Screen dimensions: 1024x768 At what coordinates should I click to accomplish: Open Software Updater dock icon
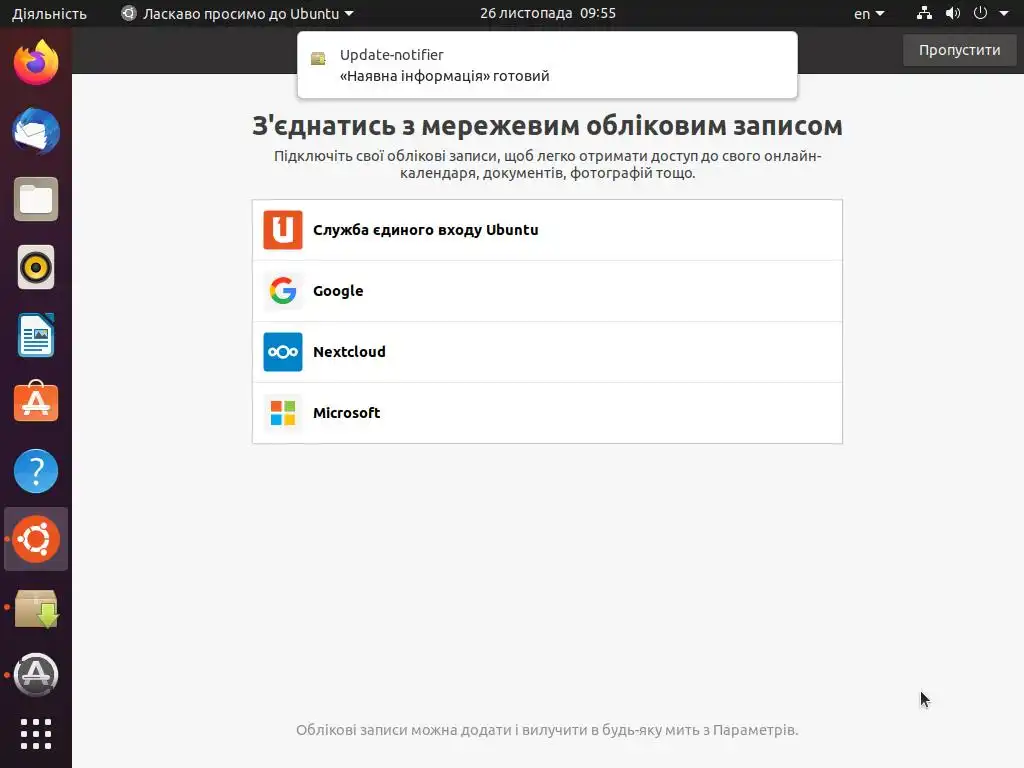click(x=36, y=675)
